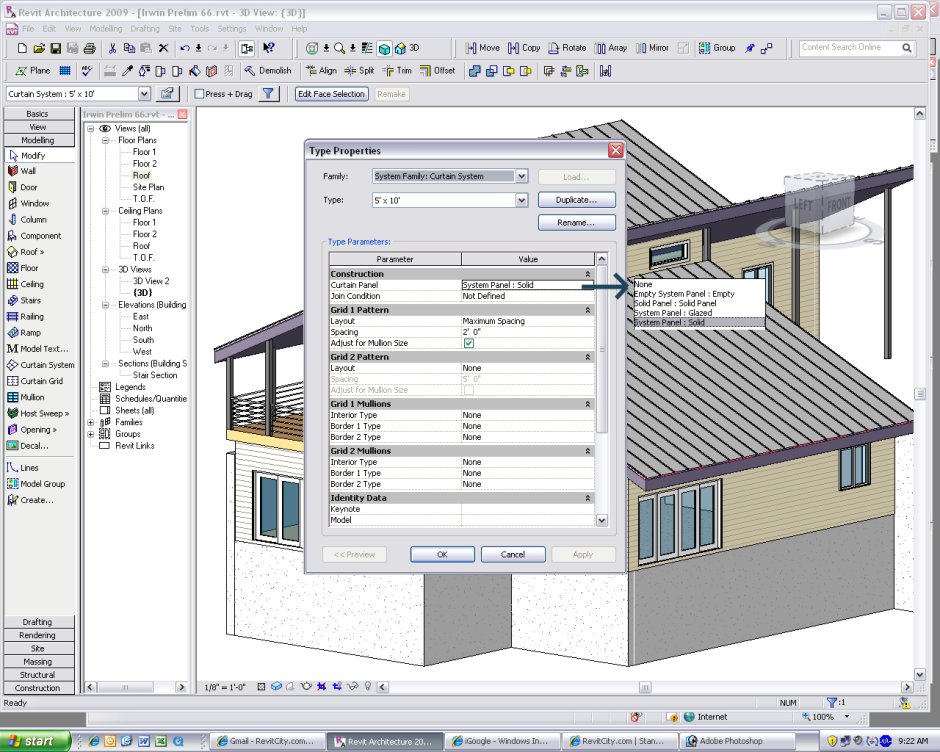Collapse the Grid 1 Pattern group
This screenshot has height=752, width=940.
click(x=588, y=310)
